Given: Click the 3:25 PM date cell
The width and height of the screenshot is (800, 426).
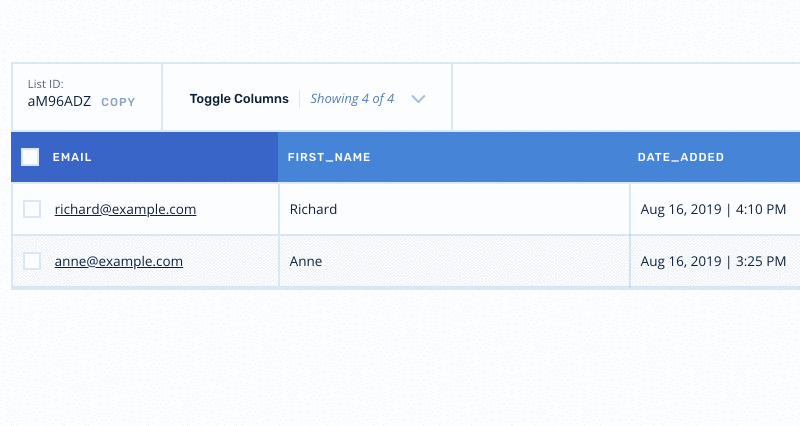Looking at the screenshot, I should coord(713,261).
